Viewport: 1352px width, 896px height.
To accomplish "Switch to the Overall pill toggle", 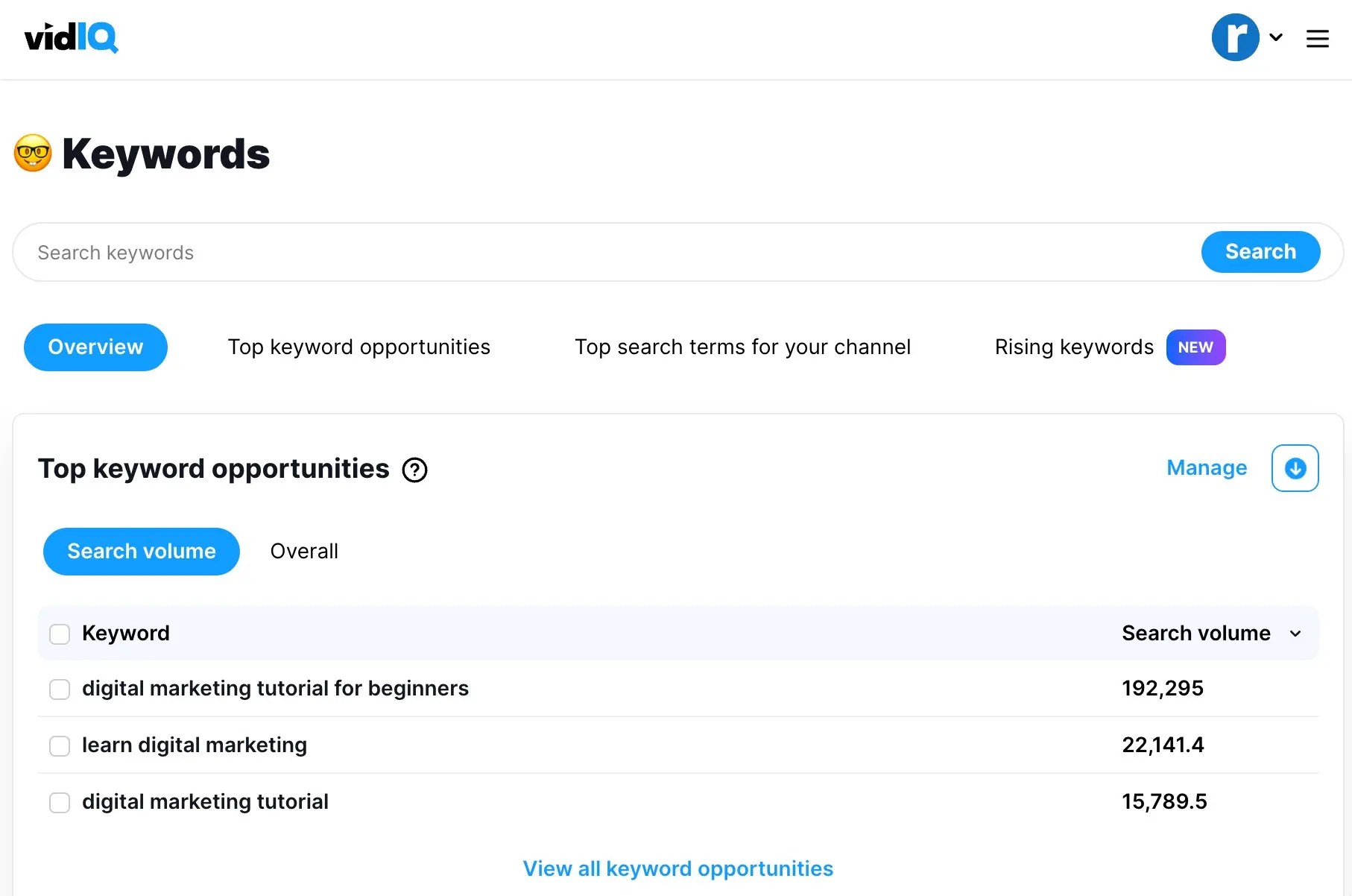I will pyautogui.click(x=304, y=551).
